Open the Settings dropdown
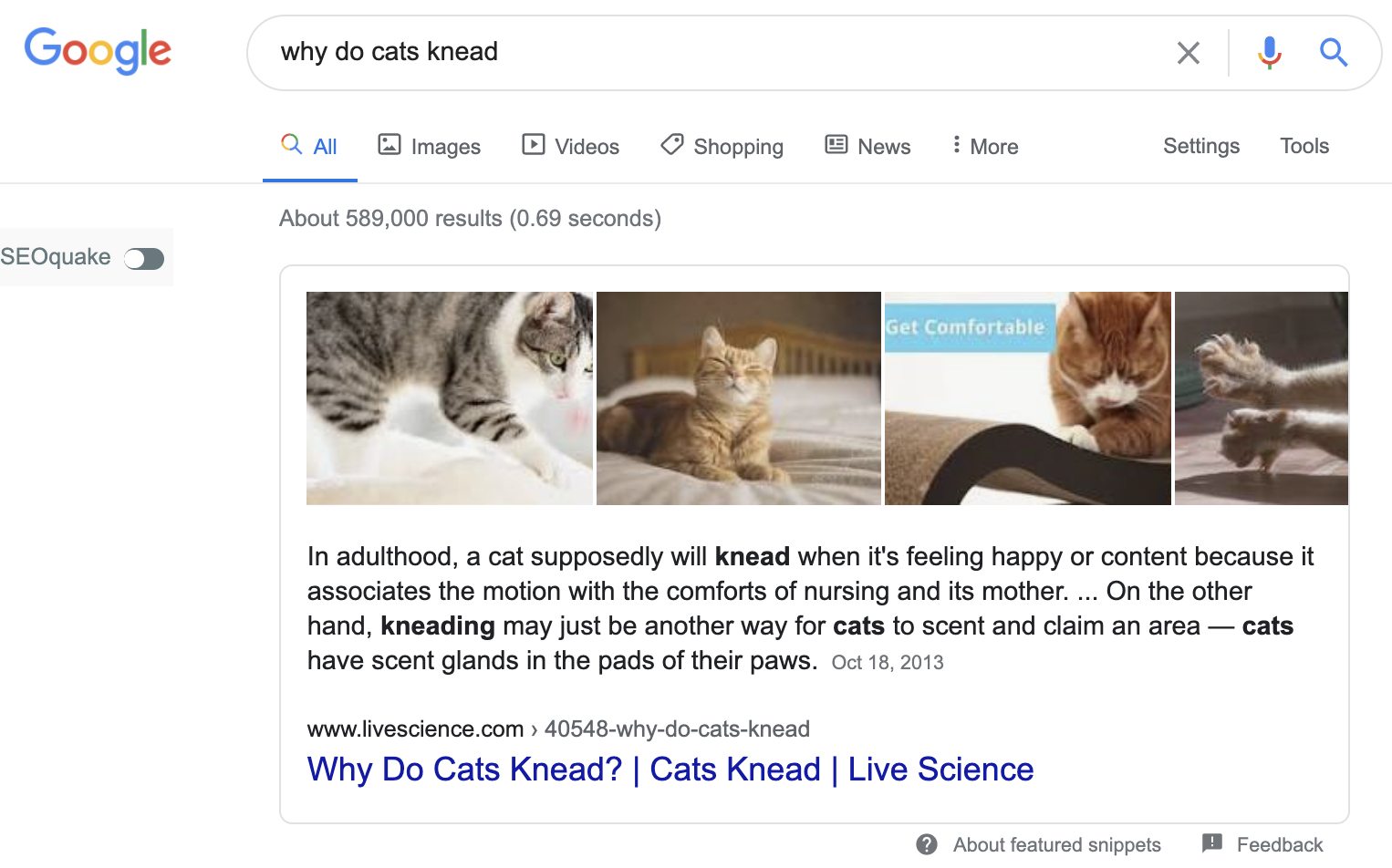This screenshot has height=868, width=1392. (1201, 146)
